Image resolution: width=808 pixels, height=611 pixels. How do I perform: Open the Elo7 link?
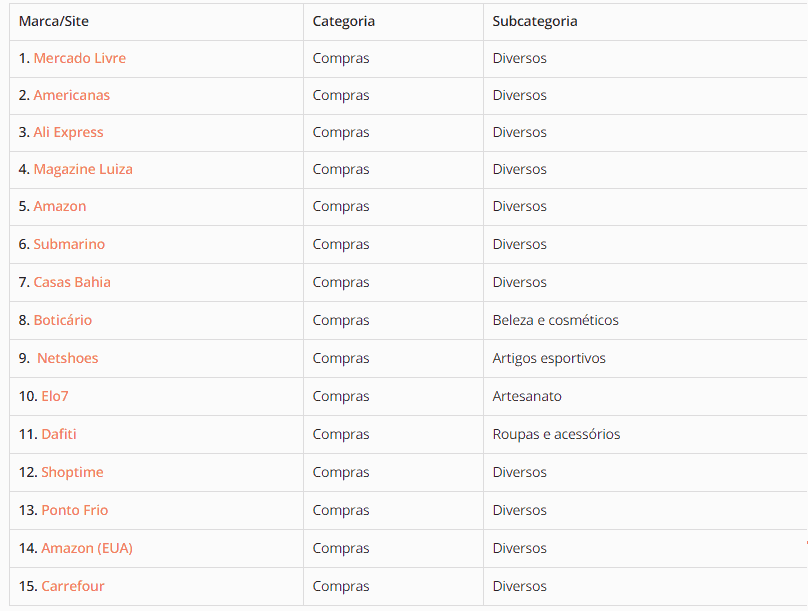coord(55,396)
